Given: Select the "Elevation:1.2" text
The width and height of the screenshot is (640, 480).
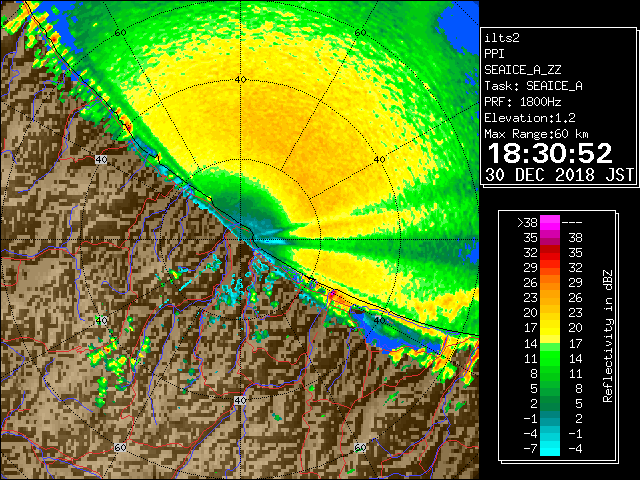Looking at the screenshot, I should (529, 118).
